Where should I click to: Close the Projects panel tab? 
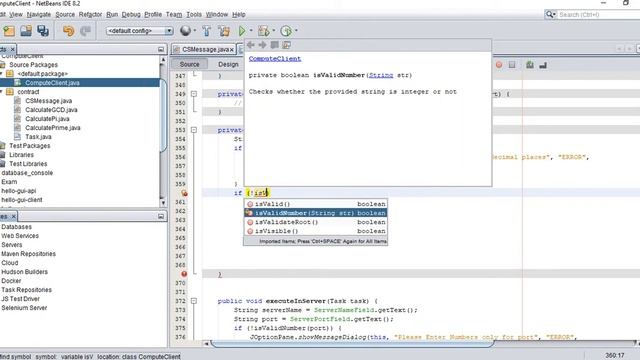tap(13, 49)
